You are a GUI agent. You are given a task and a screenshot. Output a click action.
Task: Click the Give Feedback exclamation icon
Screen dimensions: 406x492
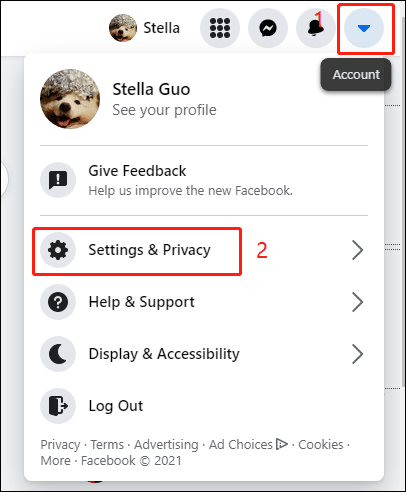(x=58, y=180)
